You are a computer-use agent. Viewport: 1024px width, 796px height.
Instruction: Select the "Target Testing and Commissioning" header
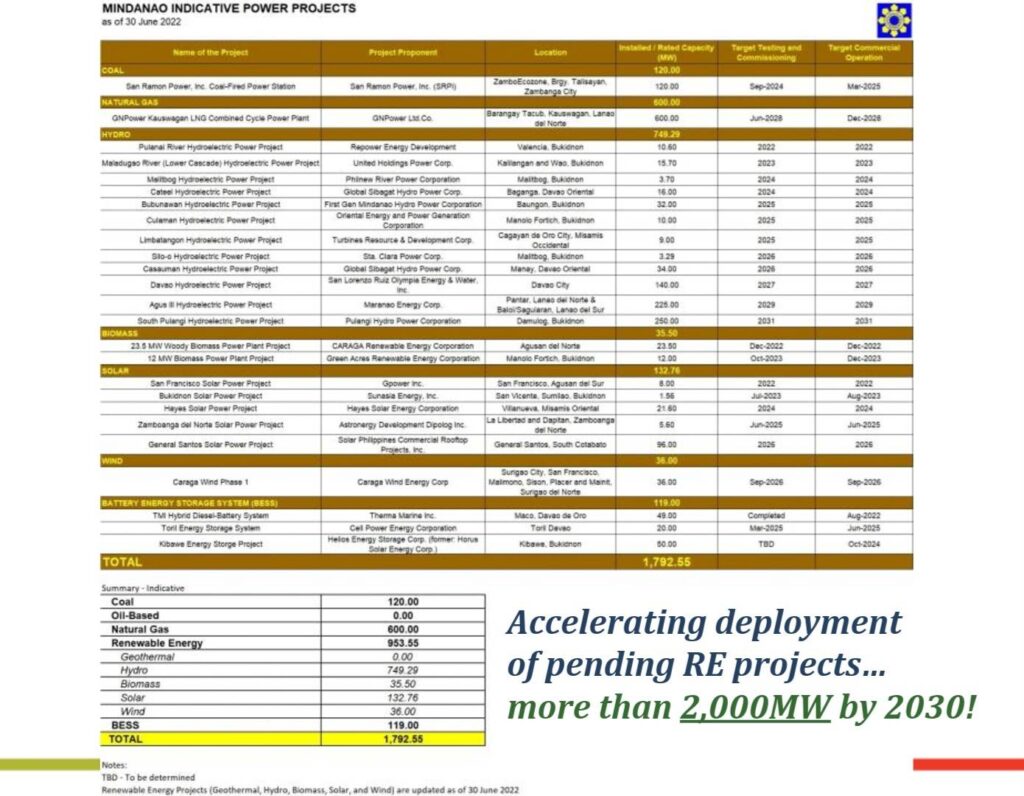(766, 52)
